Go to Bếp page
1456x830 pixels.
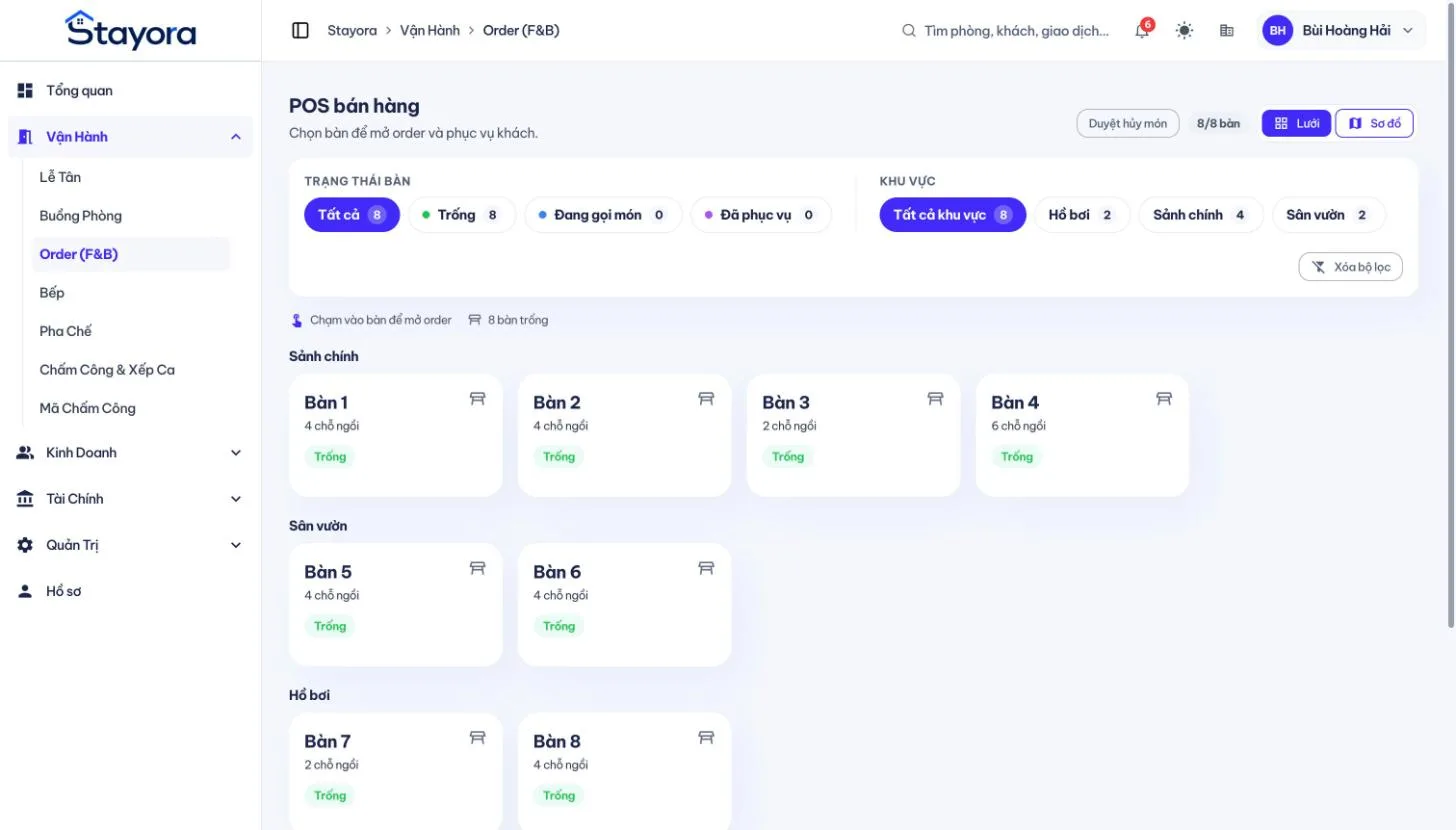[131, 293]
